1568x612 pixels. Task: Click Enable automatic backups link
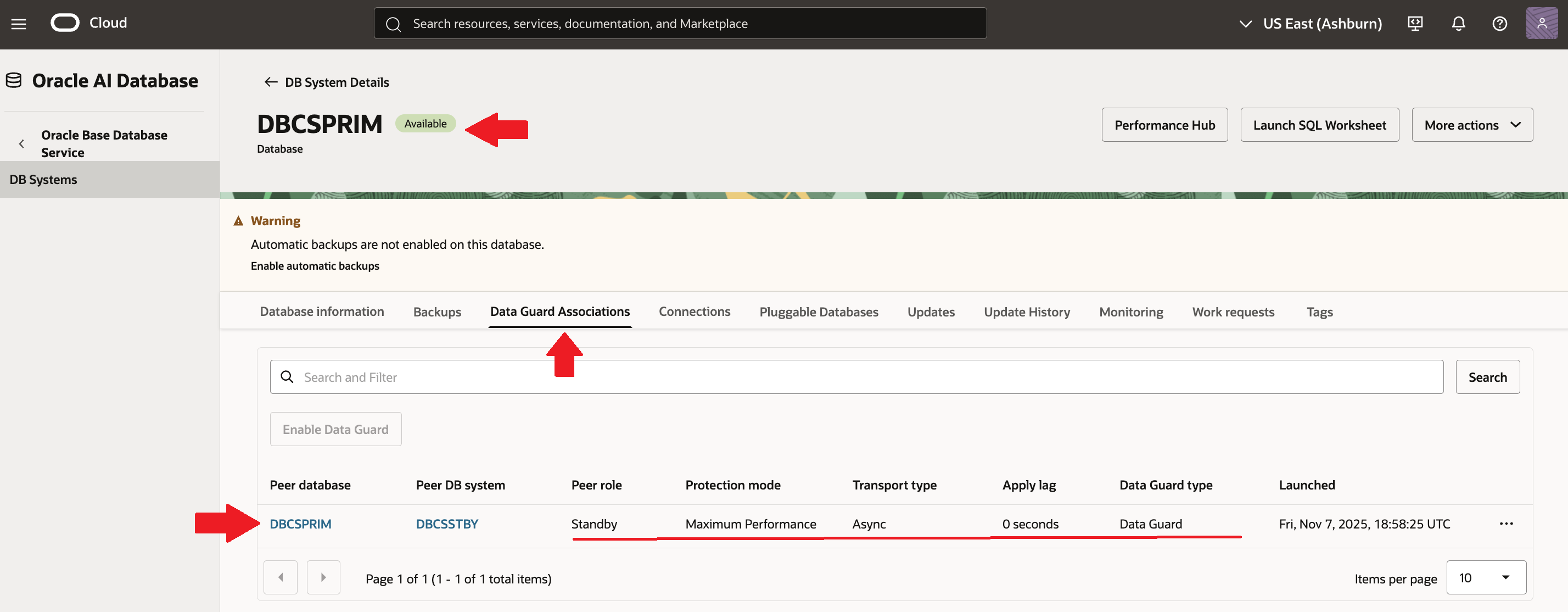click(x=315, y=265)
